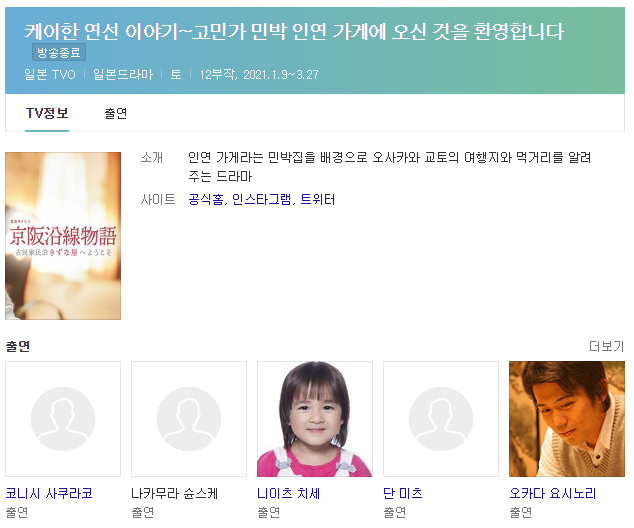
Task: Open the TV정보 tab
Action: 47,113
